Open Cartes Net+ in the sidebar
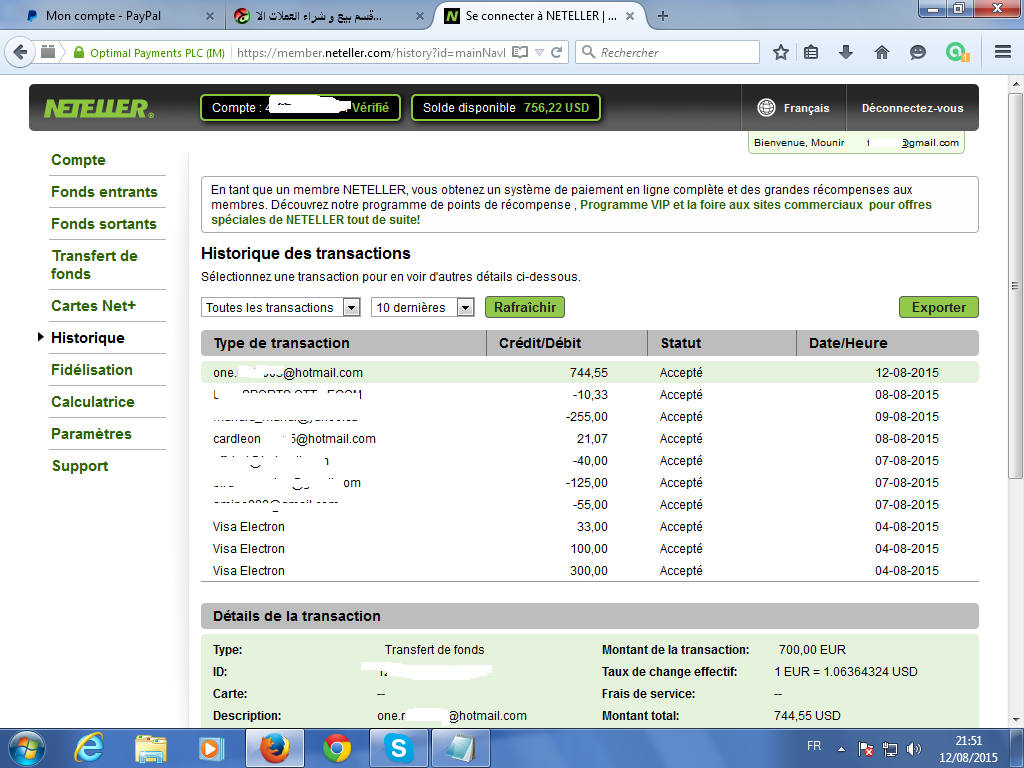 pos(93,306)
